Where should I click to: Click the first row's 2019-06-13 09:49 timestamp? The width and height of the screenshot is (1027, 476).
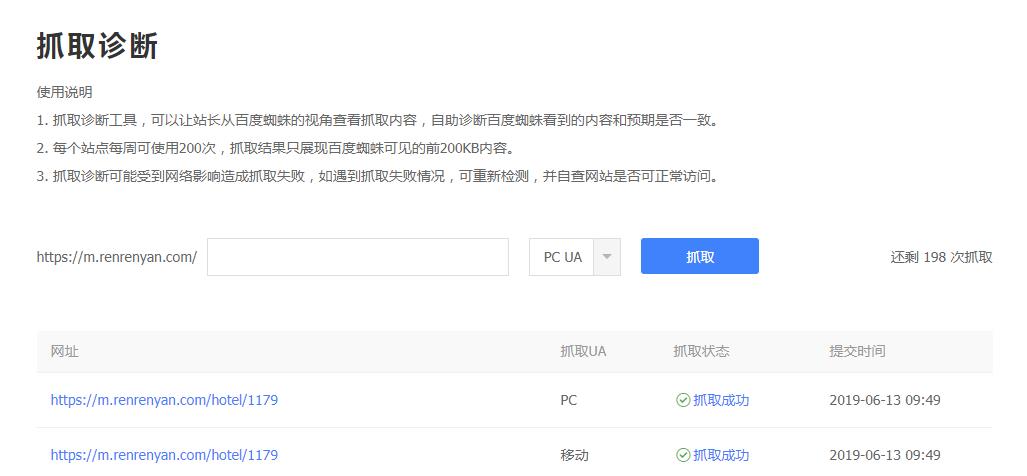[x=885, y=400]
